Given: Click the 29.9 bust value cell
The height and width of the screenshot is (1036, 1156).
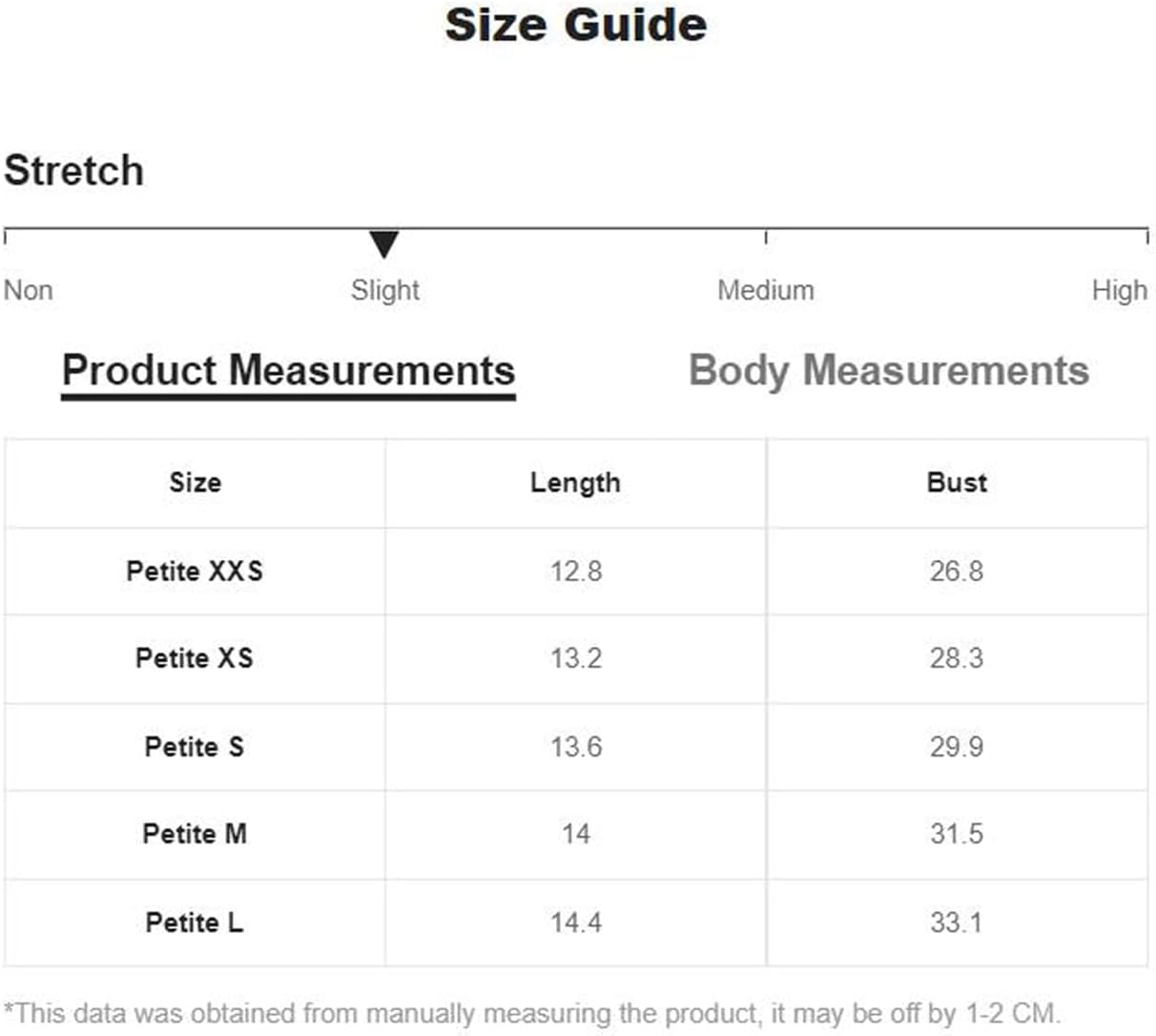Looking at the screenshot, I should click(957, 747).
